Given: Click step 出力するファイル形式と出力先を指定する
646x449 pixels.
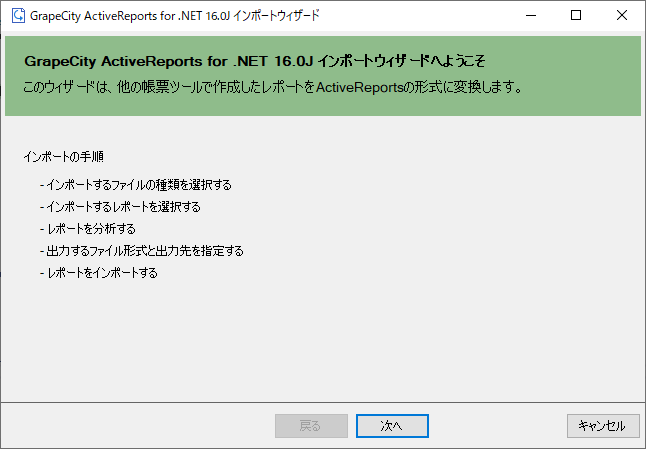Looking at the screenshot, I should tap(142, 250).
